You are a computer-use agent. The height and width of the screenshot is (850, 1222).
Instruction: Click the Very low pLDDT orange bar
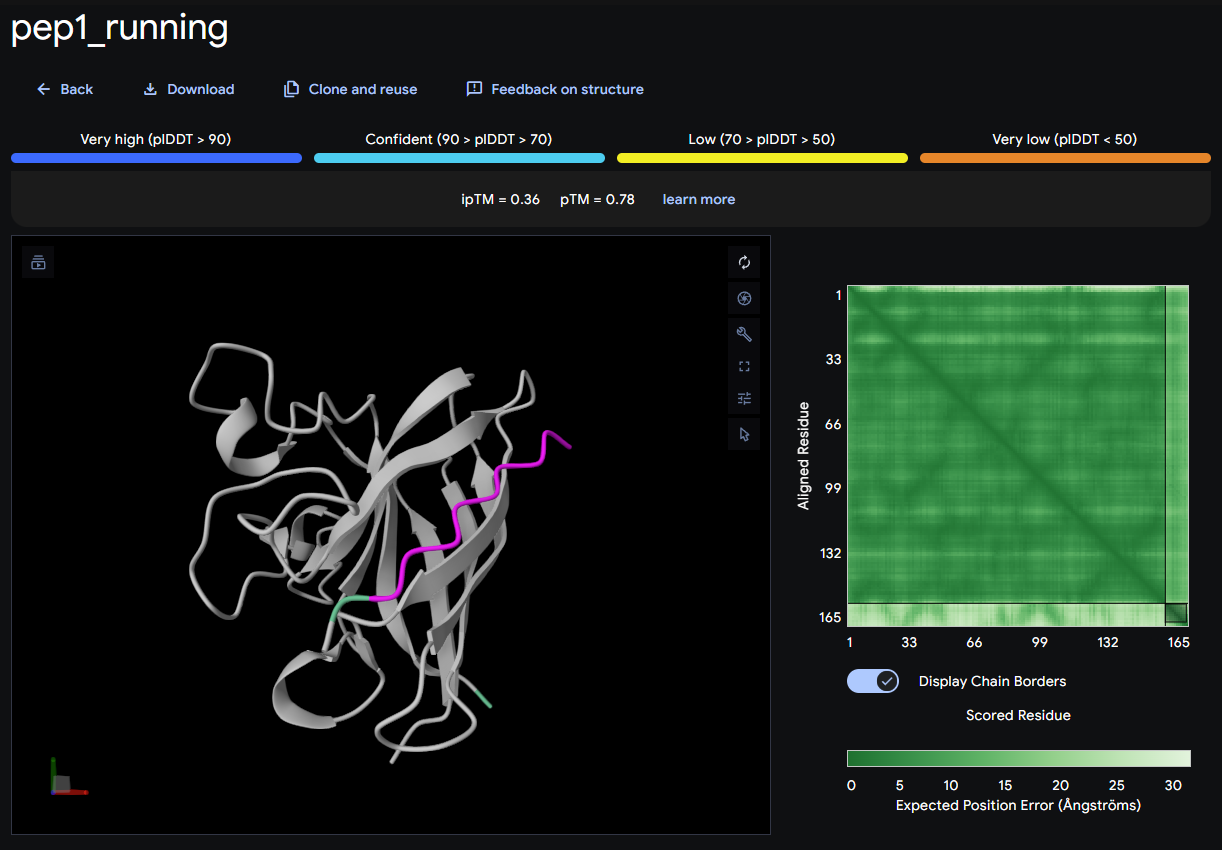(1065, 158)
